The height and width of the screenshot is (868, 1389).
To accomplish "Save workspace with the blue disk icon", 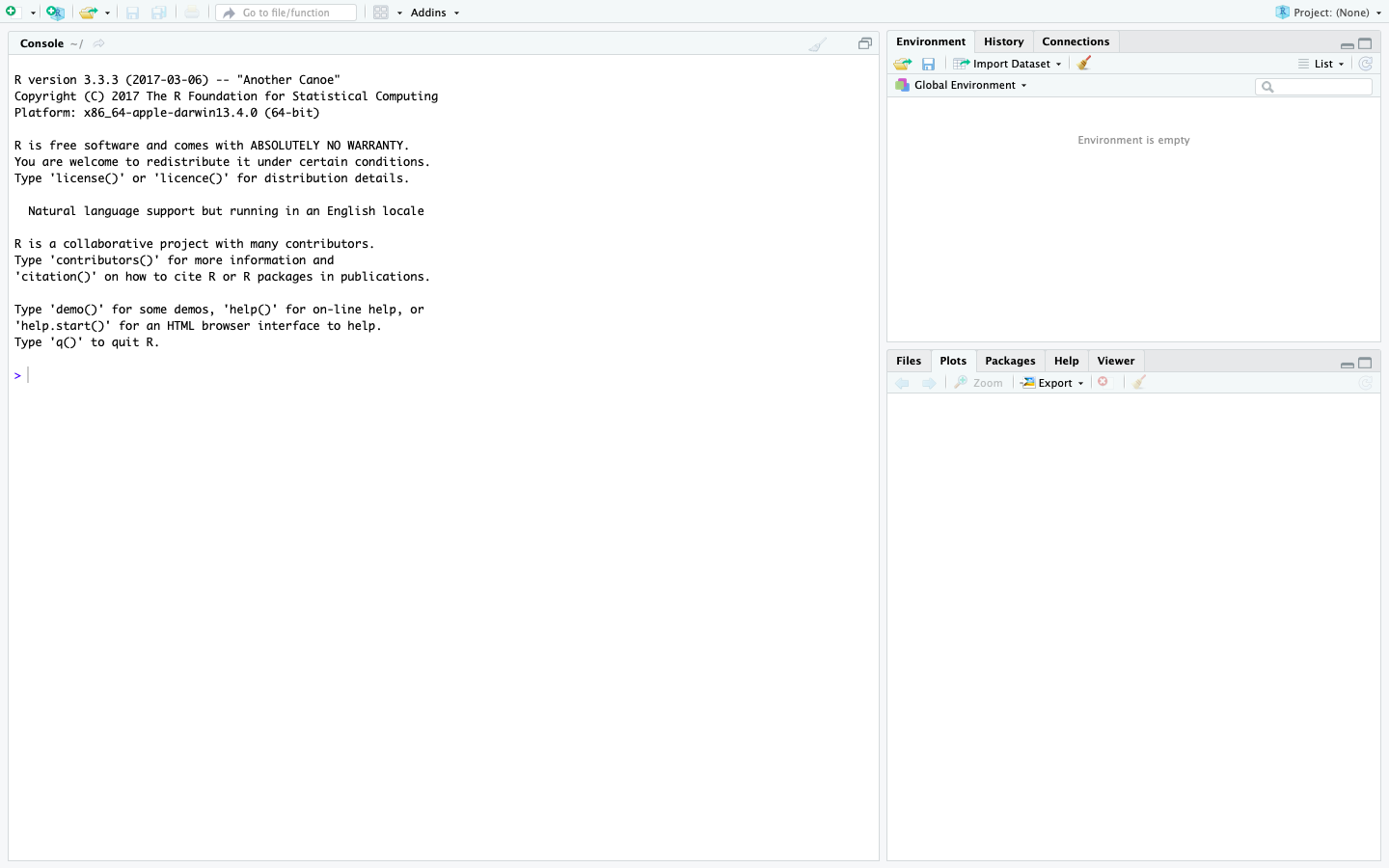I will tap(928, 64).
